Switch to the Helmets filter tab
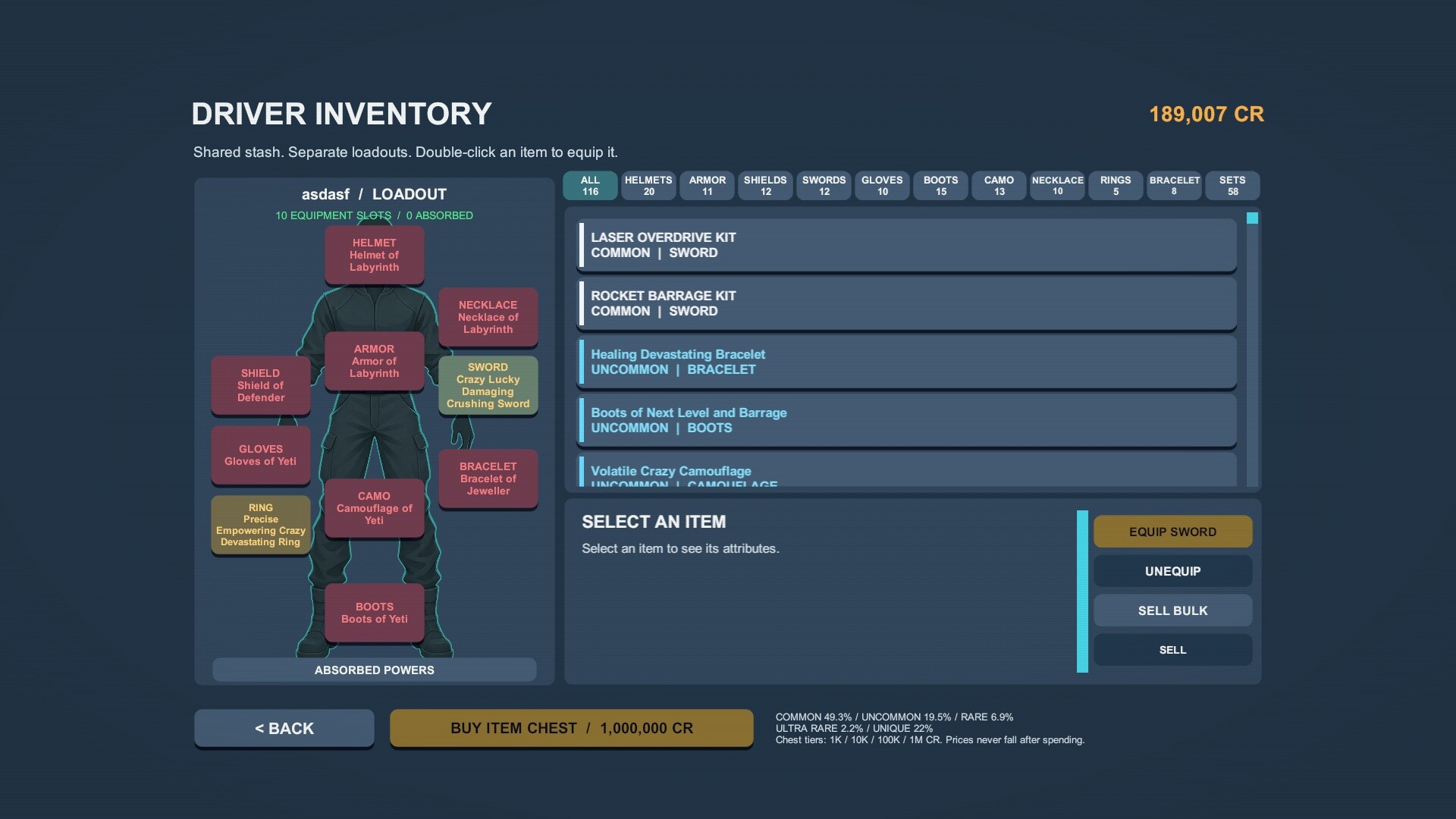The height and width of the screenshot is (819, 1456). tap(648, 186)
